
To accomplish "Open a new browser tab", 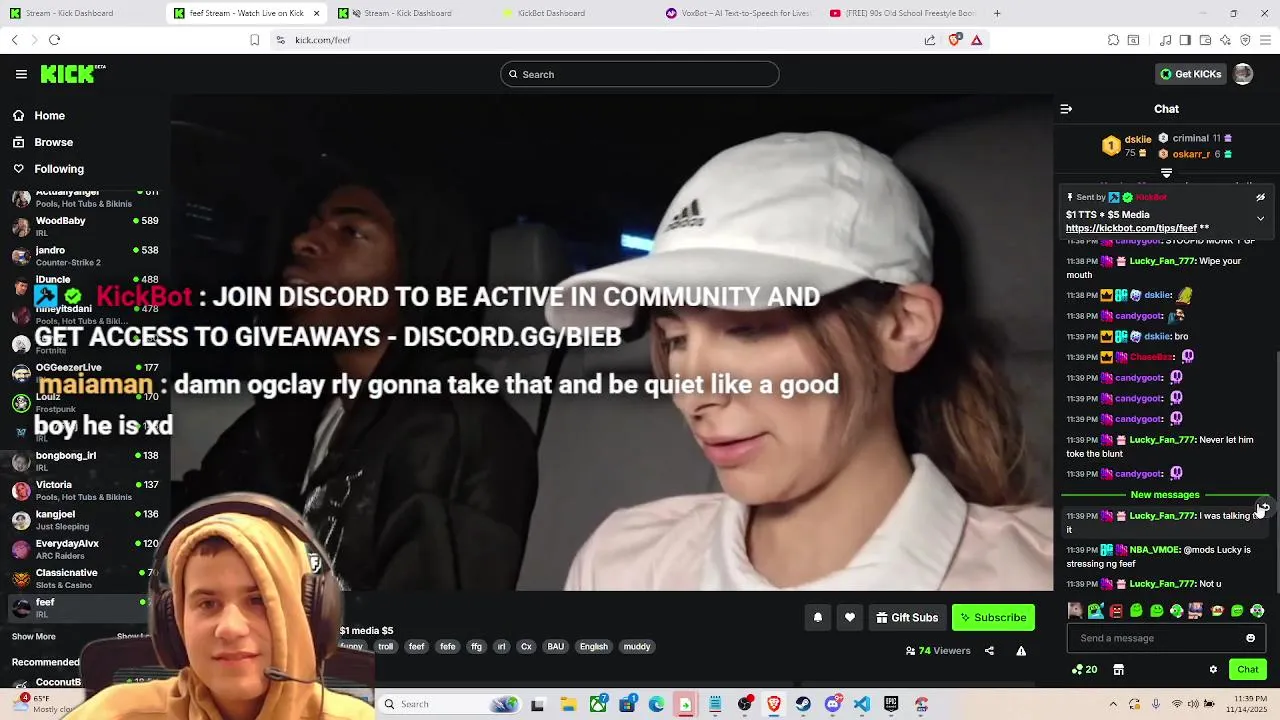I will (x=997, y=13).
